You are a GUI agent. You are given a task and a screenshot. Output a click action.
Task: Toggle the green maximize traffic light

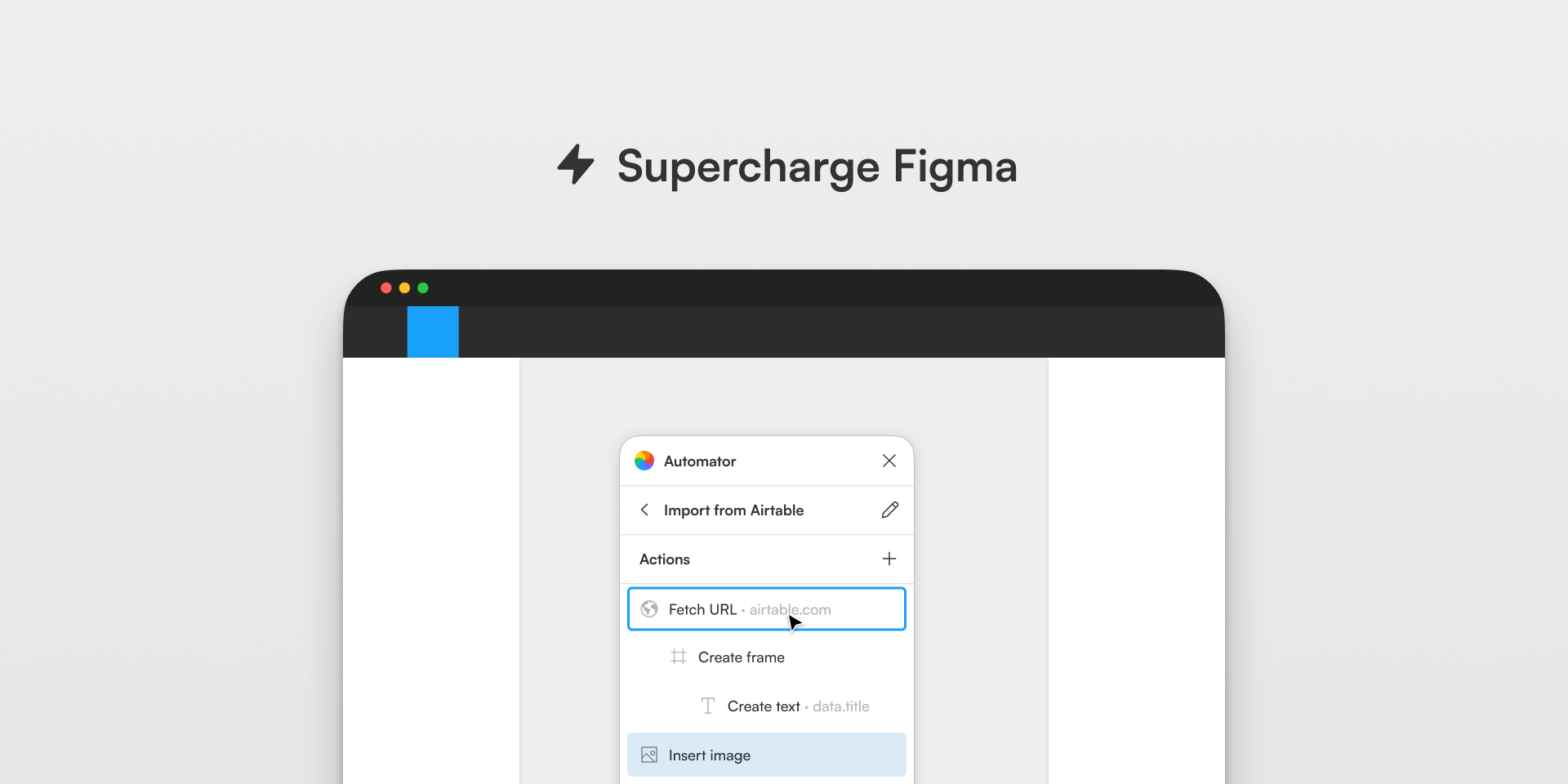tap(423, 287)
